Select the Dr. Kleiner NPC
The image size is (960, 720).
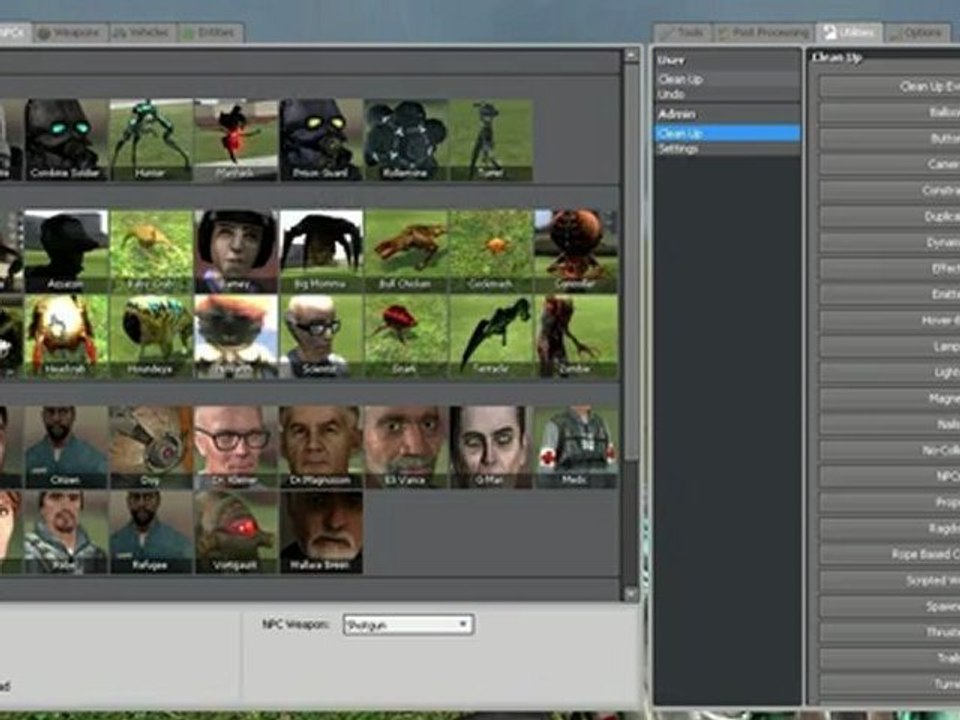pos(236,447)
